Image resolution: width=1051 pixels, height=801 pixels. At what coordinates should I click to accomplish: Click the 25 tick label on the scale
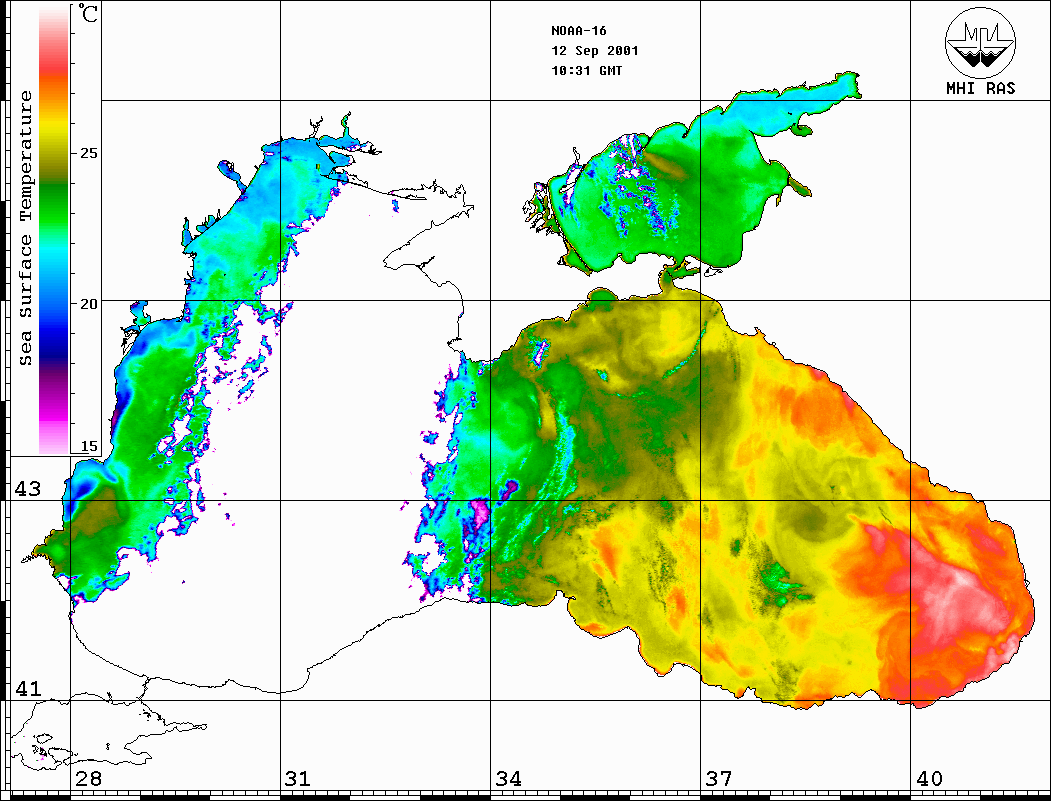(x=88, y=153)
